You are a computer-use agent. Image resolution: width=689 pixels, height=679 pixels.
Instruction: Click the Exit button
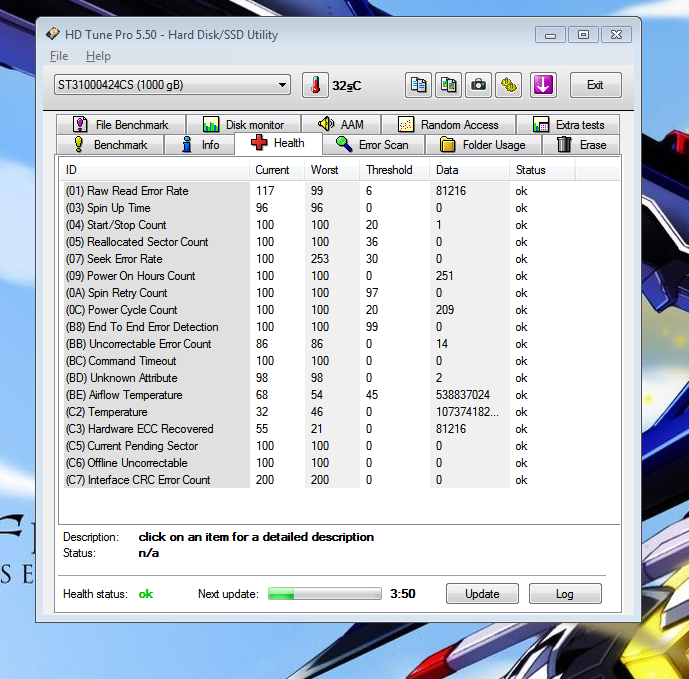[595, 85]
